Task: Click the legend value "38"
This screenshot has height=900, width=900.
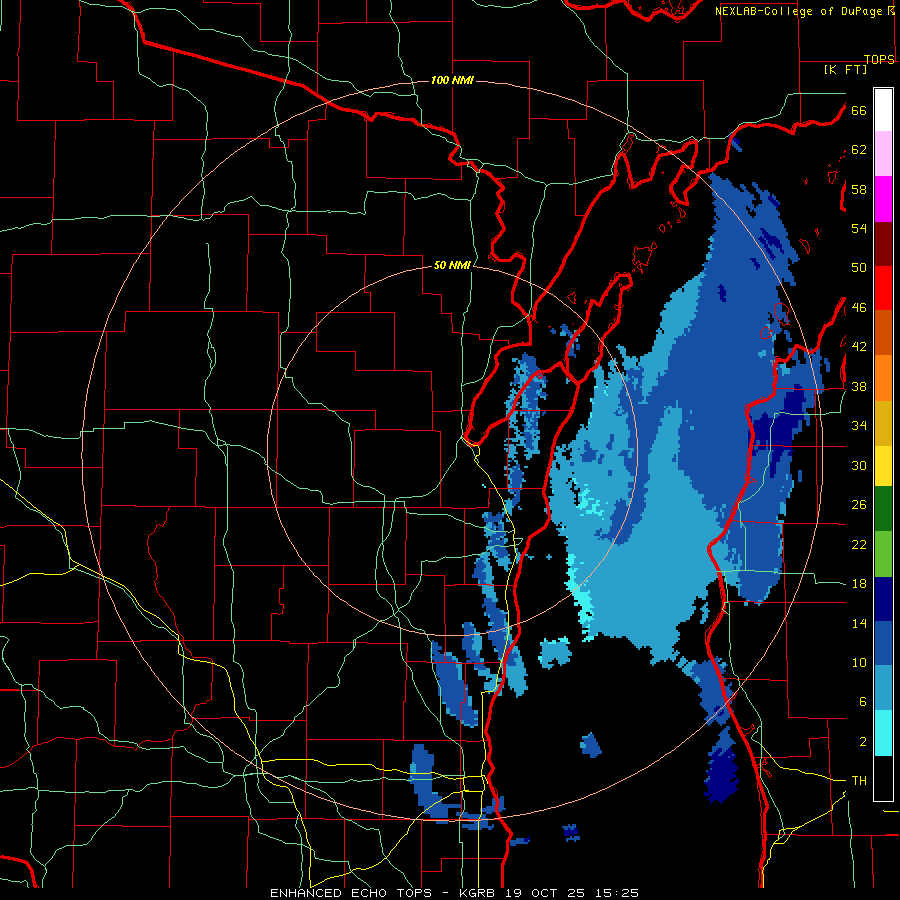Action: pos(859,386)
